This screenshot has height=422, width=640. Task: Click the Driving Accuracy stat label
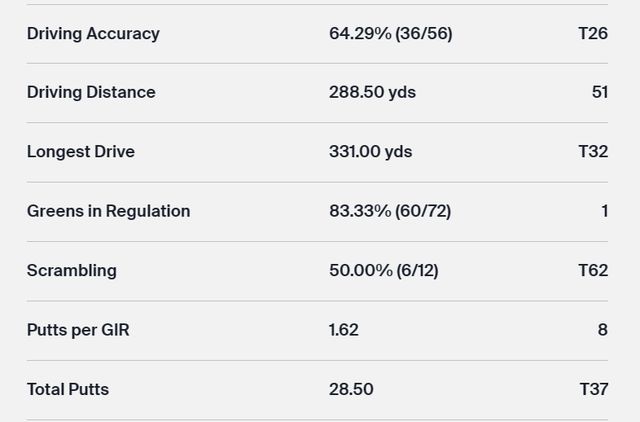click(x=93, y=33)
